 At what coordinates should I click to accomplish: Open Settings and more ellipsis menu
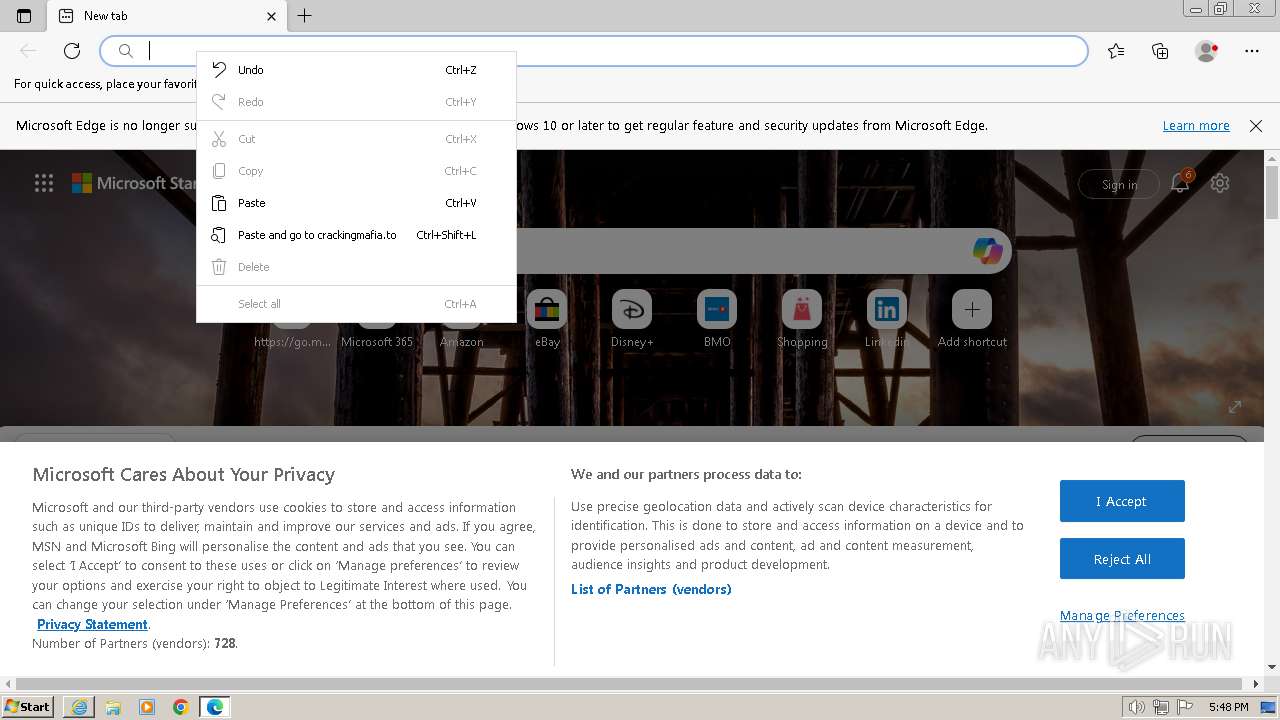tap(1252, 51)
